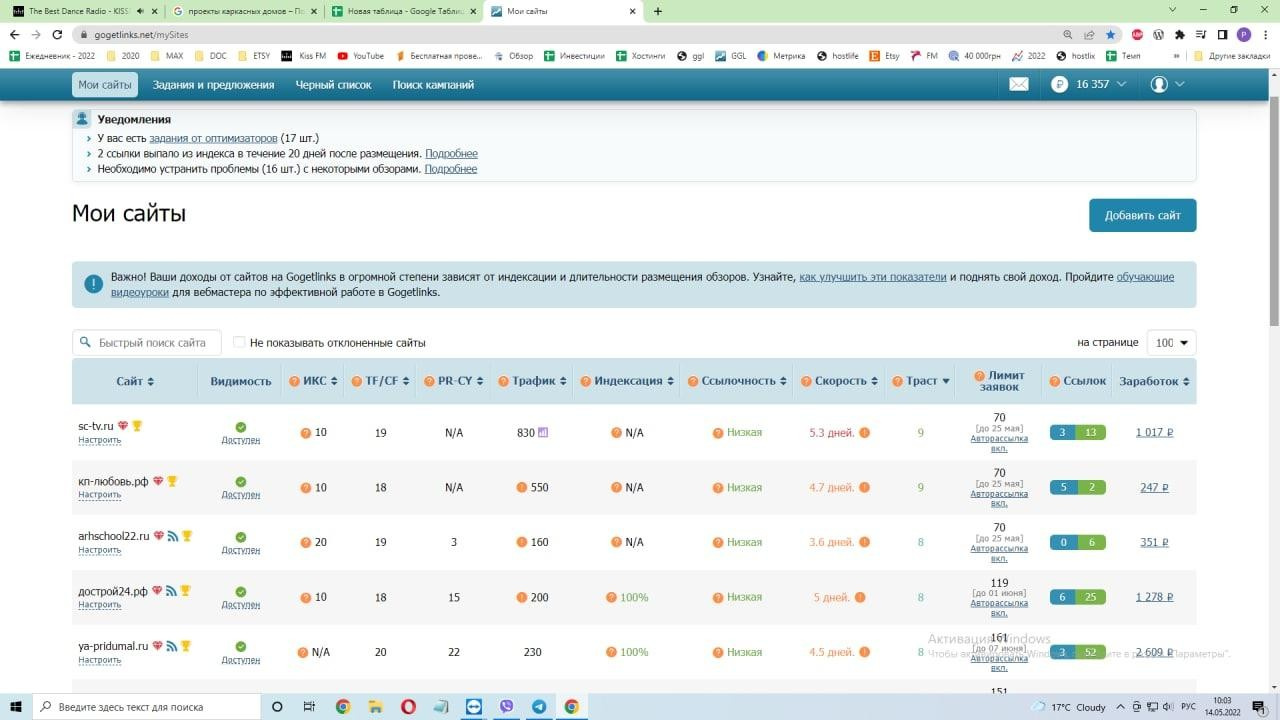Open Подробнее link about dropped links

pos(451,153)
